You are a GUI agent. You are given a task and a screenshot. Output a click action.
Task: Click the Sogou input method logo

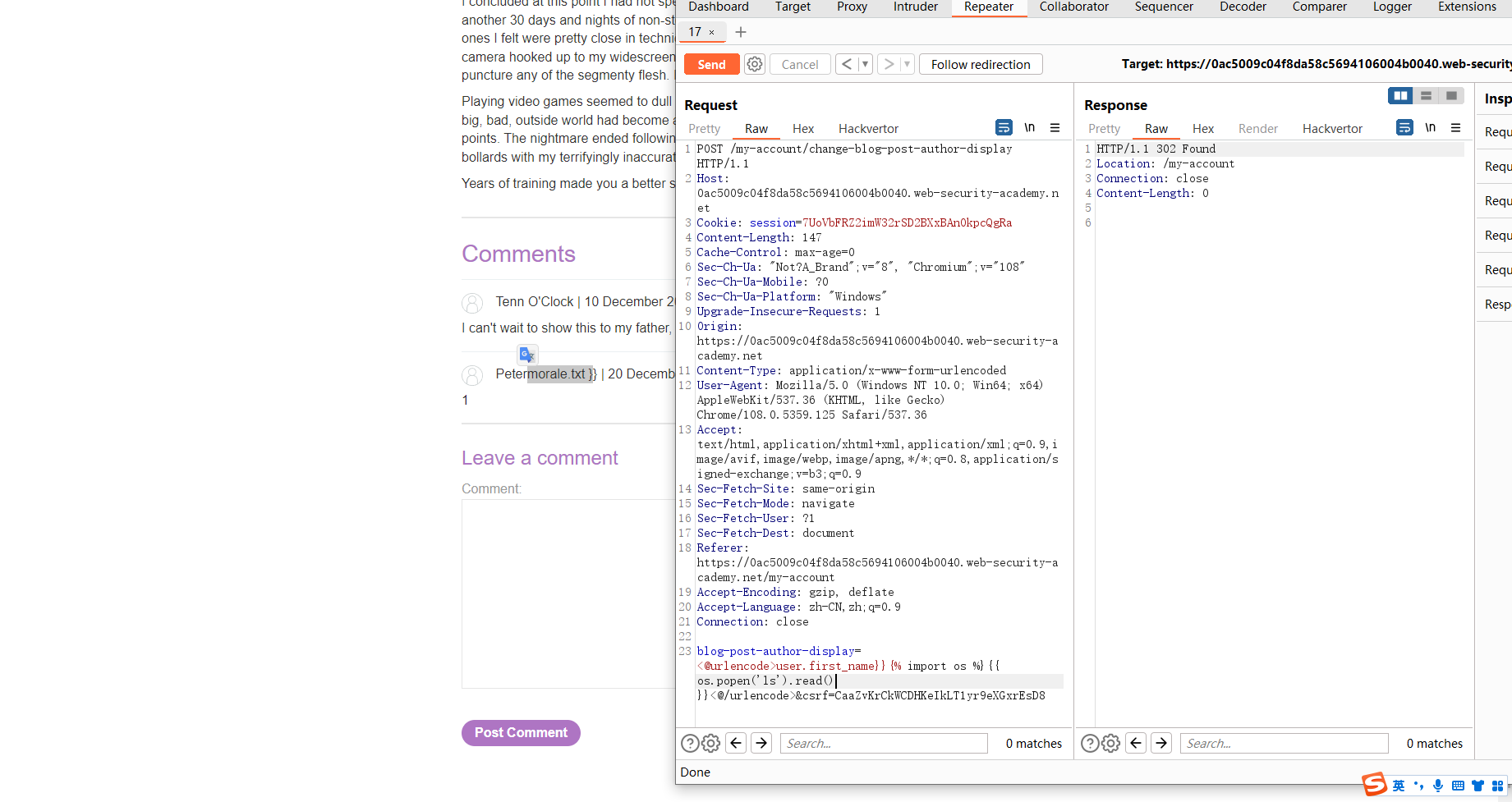[x=1374, y=785]
